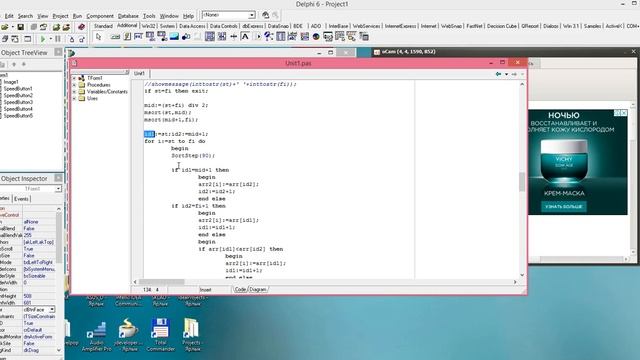This screenshot has height=360, width=640.
Task: Pick the ScrollBox component icon
Action: (210, 37)
